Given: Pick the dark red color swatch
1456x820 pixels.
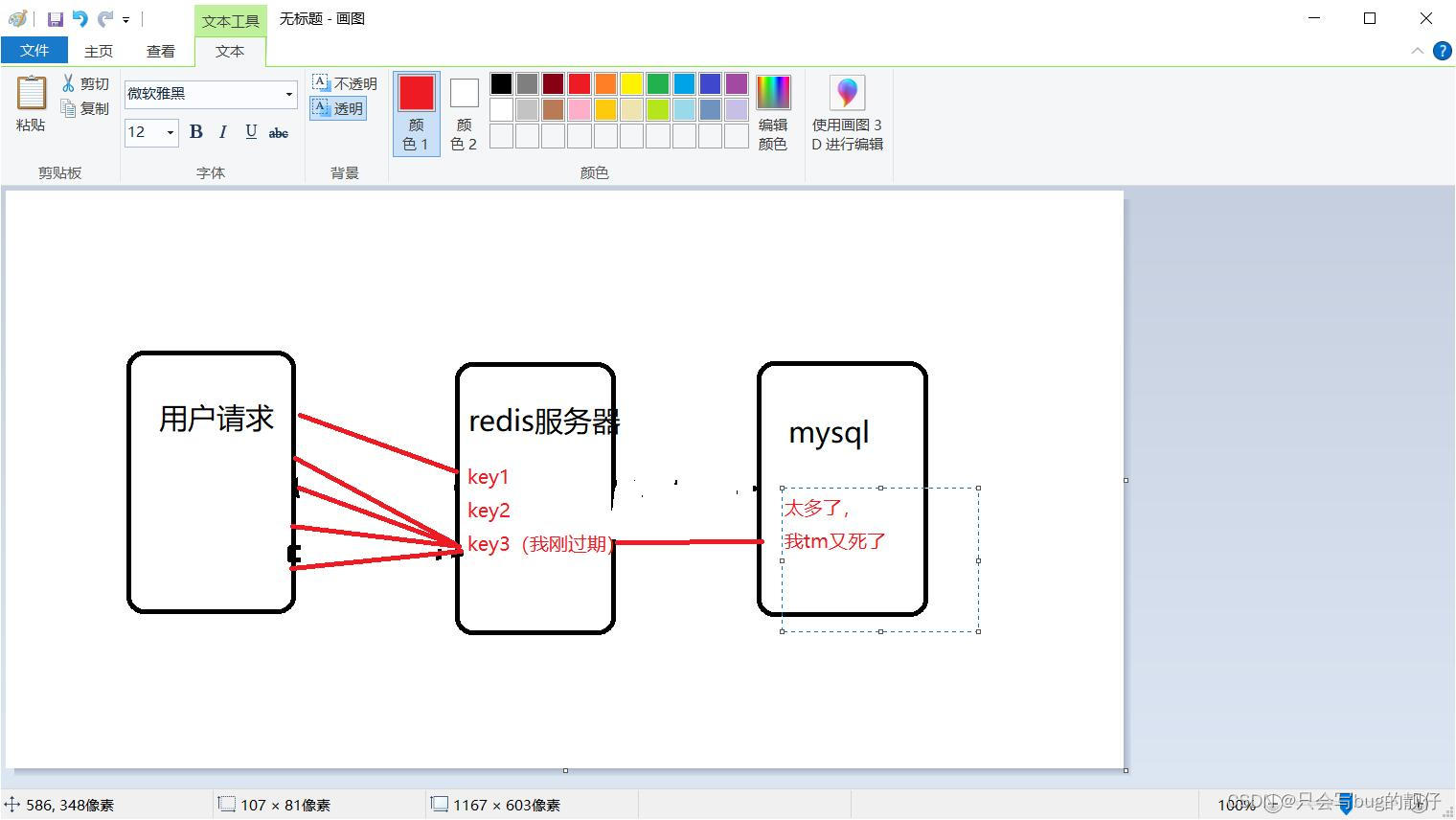Looking at the screenshot, I should pyautogui.click(x=554, y=84).
